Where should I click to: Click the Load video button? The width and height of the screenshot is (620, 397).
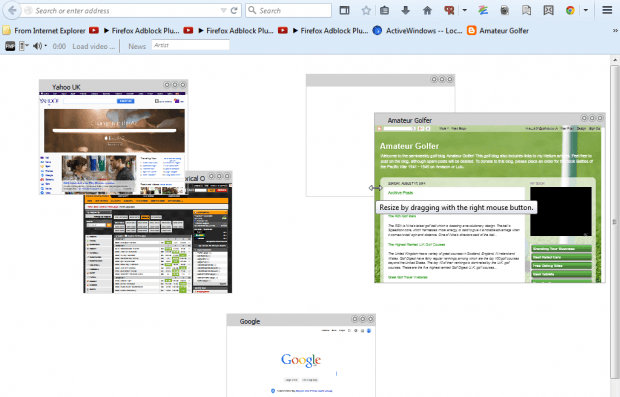coord(94,46)
